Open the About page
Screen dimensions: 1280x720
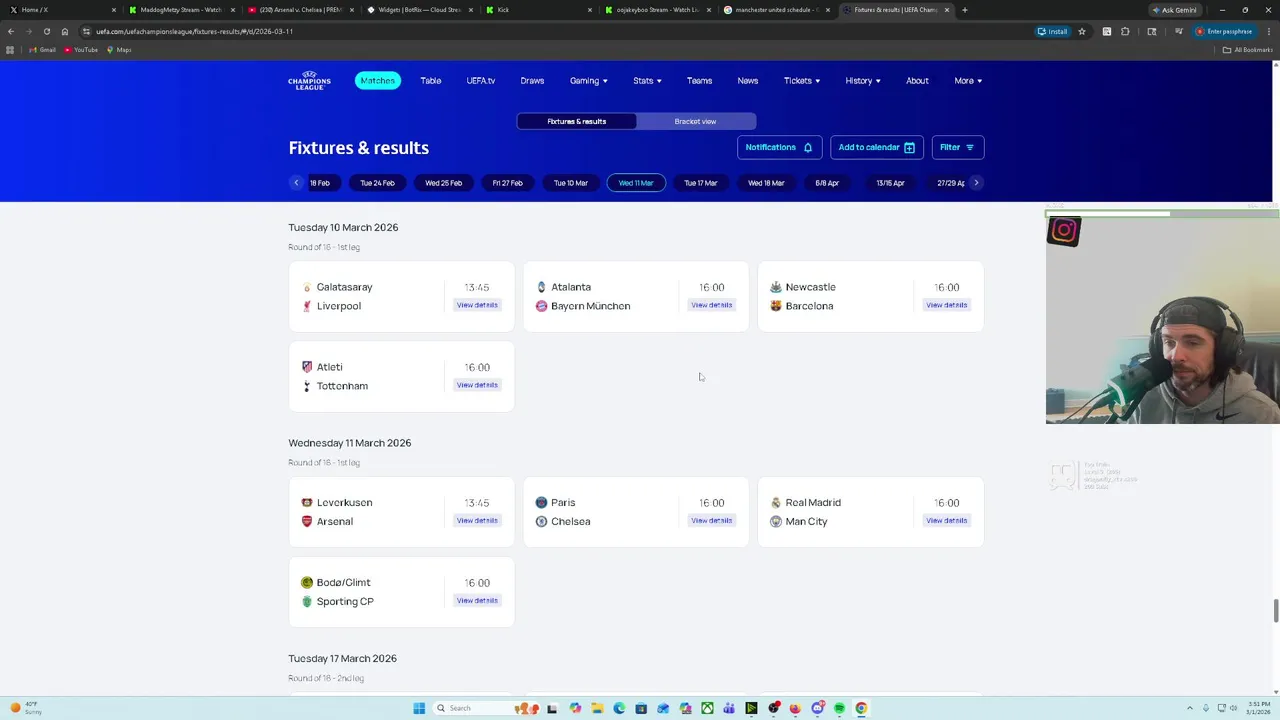[x=917, y=81]
